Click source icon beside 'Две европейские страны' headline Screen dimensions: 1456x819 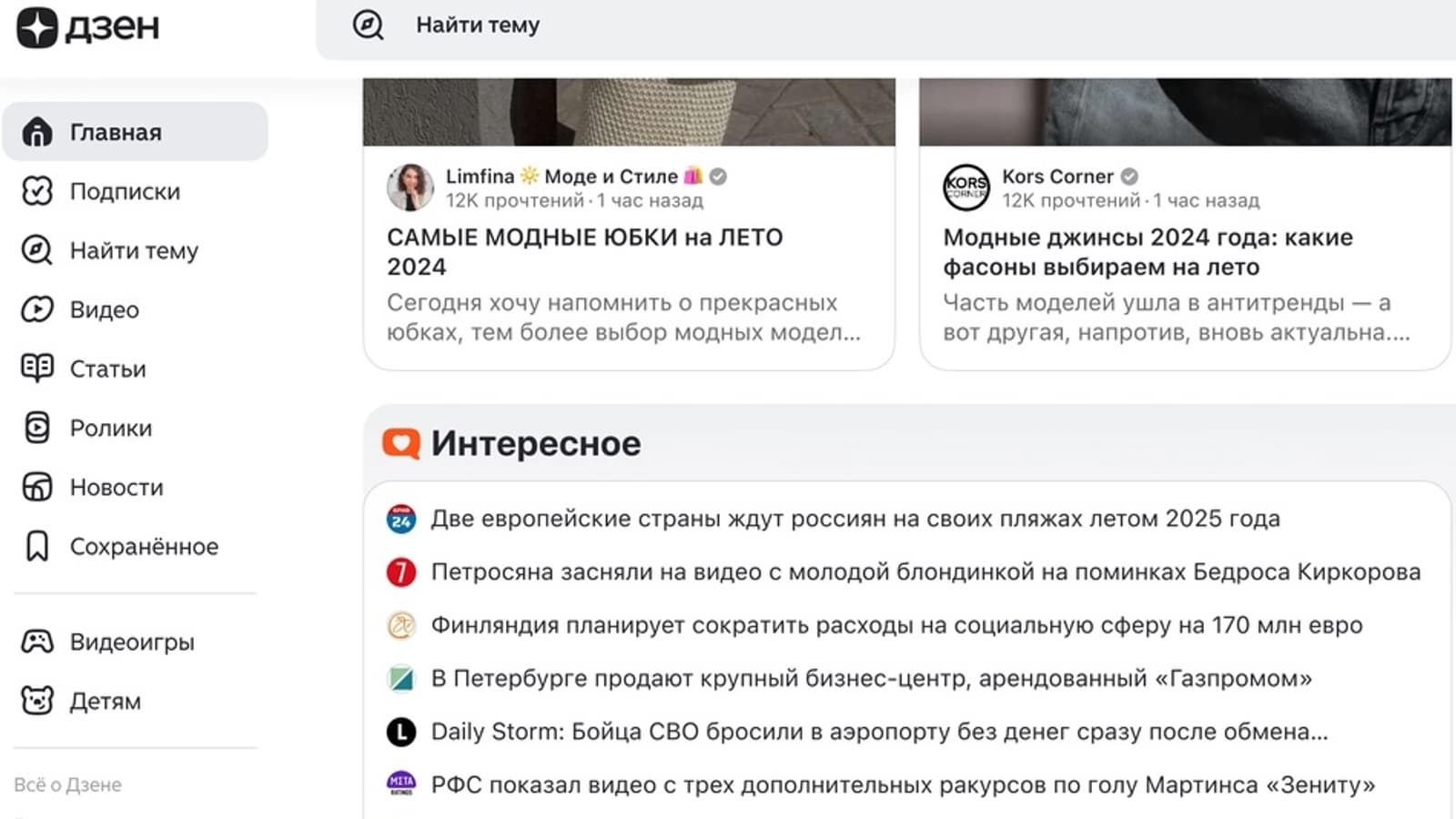tap(401, 519)
